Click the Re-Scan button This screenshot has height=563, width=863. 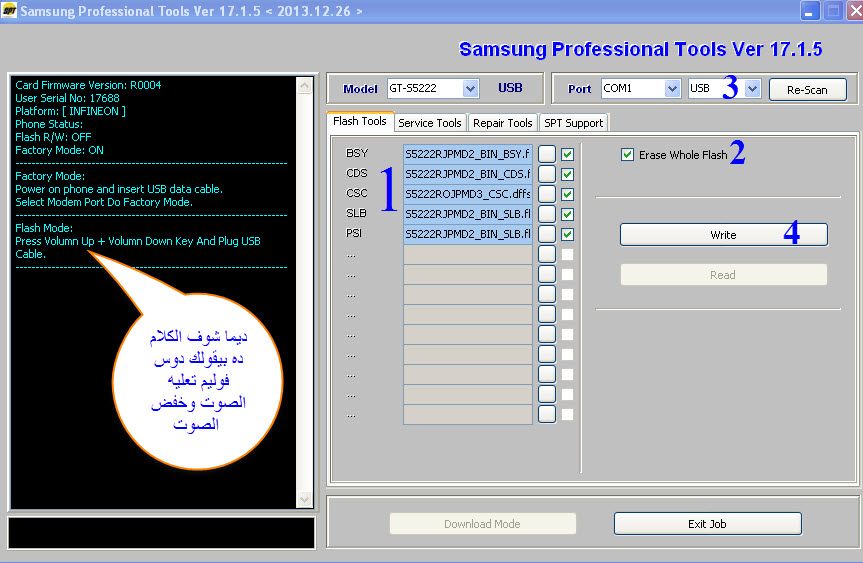point(807,90)
